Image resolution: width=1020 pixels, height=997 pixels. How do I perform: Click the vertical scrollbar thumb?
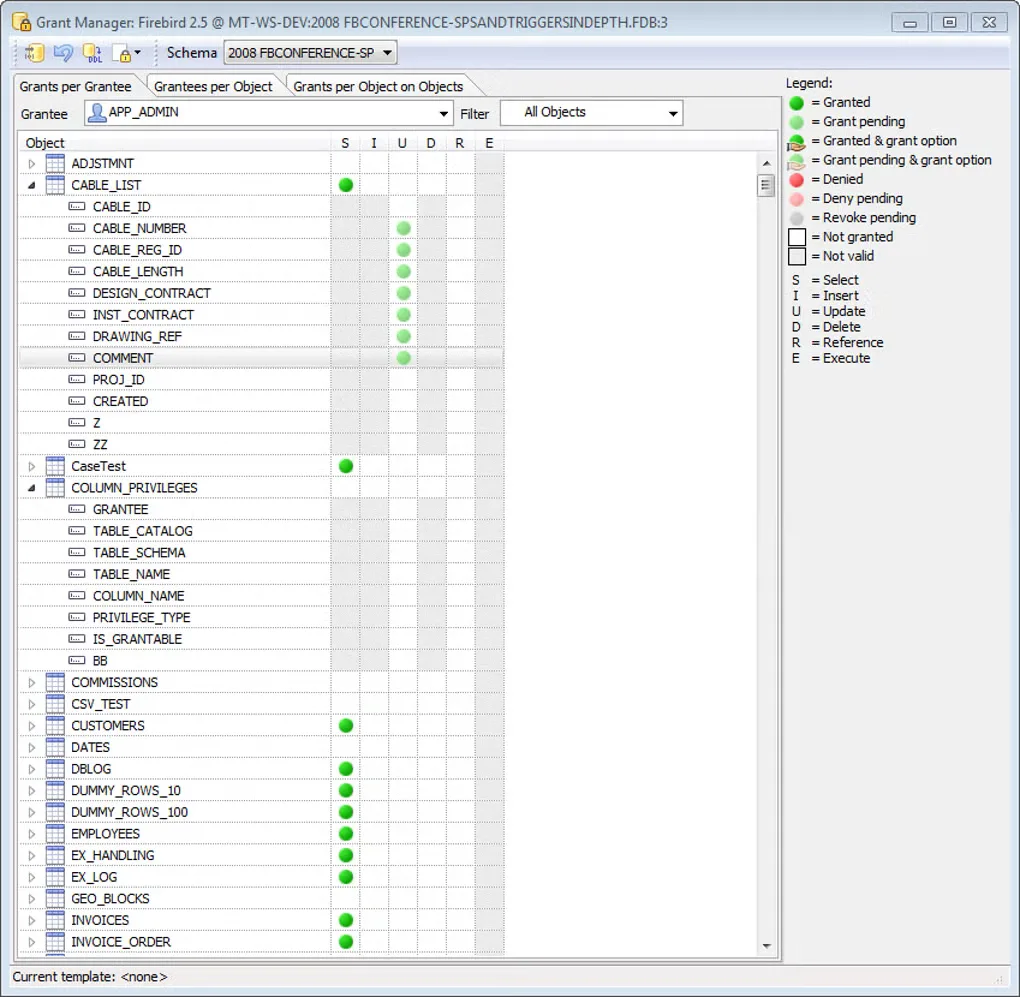(766, 185)
